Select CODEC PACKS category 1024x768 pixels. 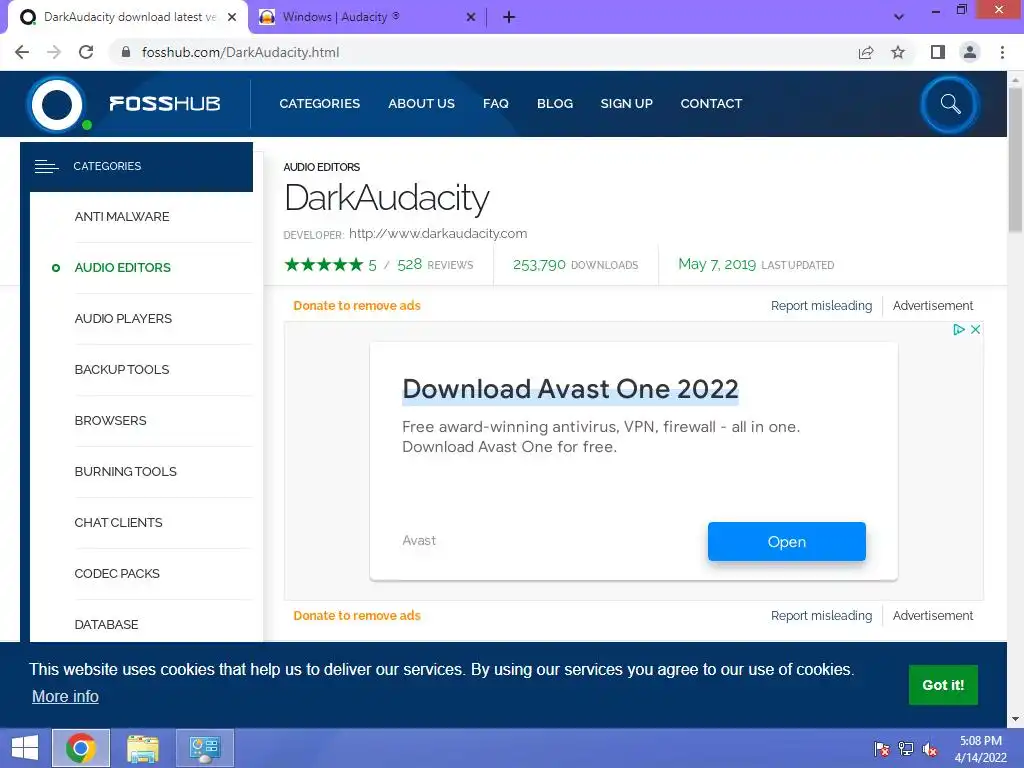[x=117, y=573]
